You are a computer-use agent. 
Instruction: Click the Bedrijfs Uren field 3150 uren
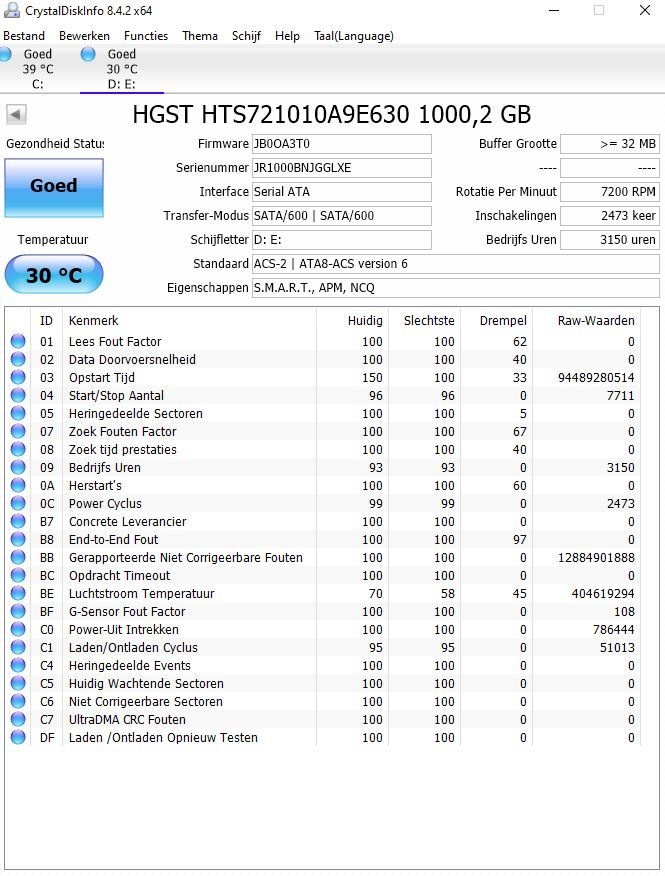[x=610, y=240]
